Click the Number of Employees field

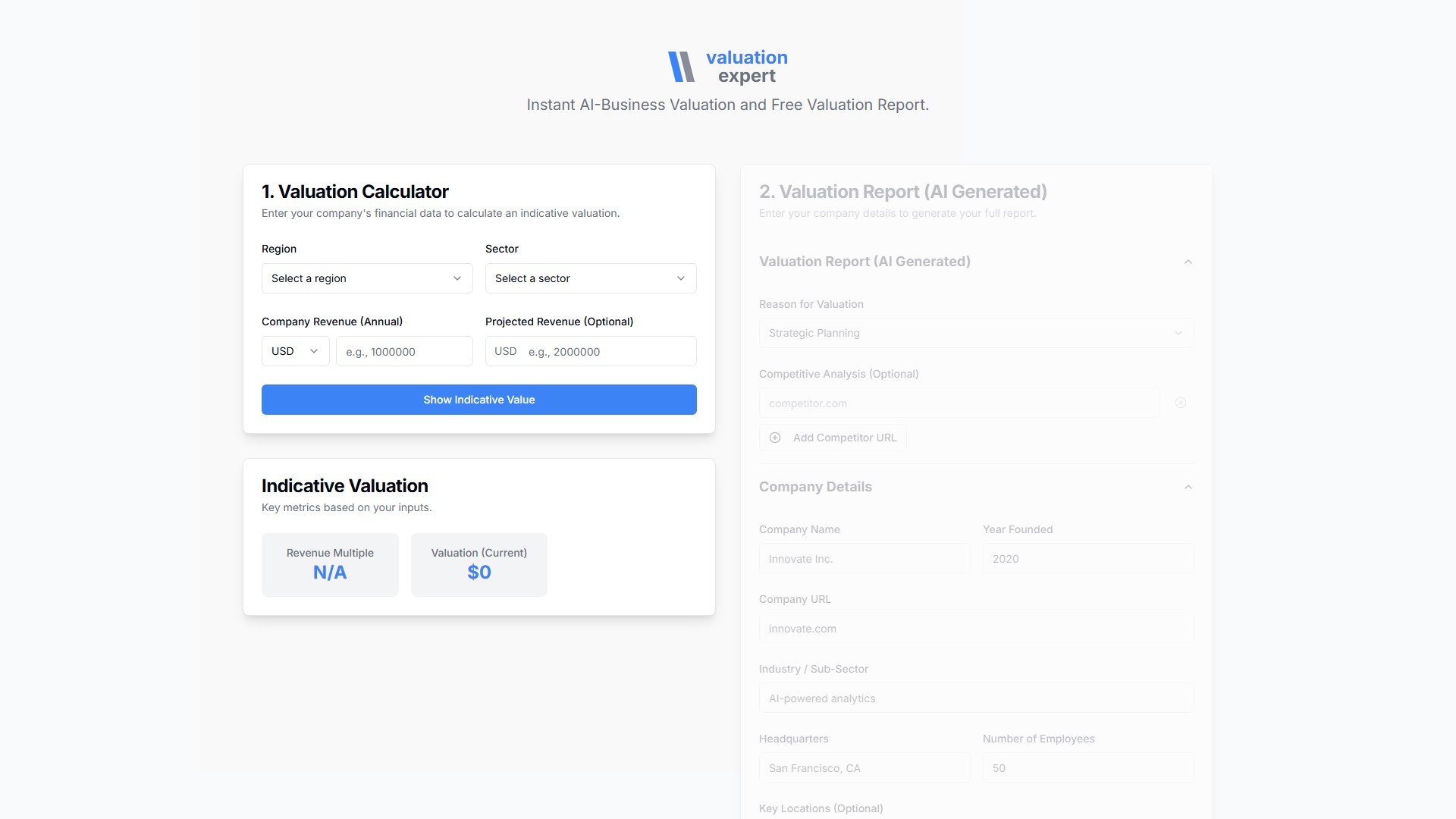point(1088,768)
